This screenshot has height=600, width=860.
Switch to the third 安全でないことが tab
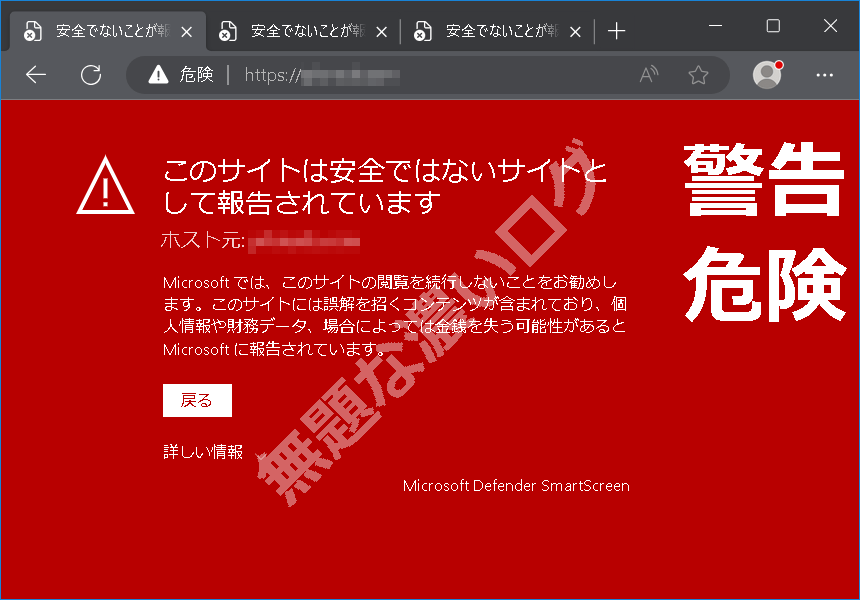click(497, 31)
